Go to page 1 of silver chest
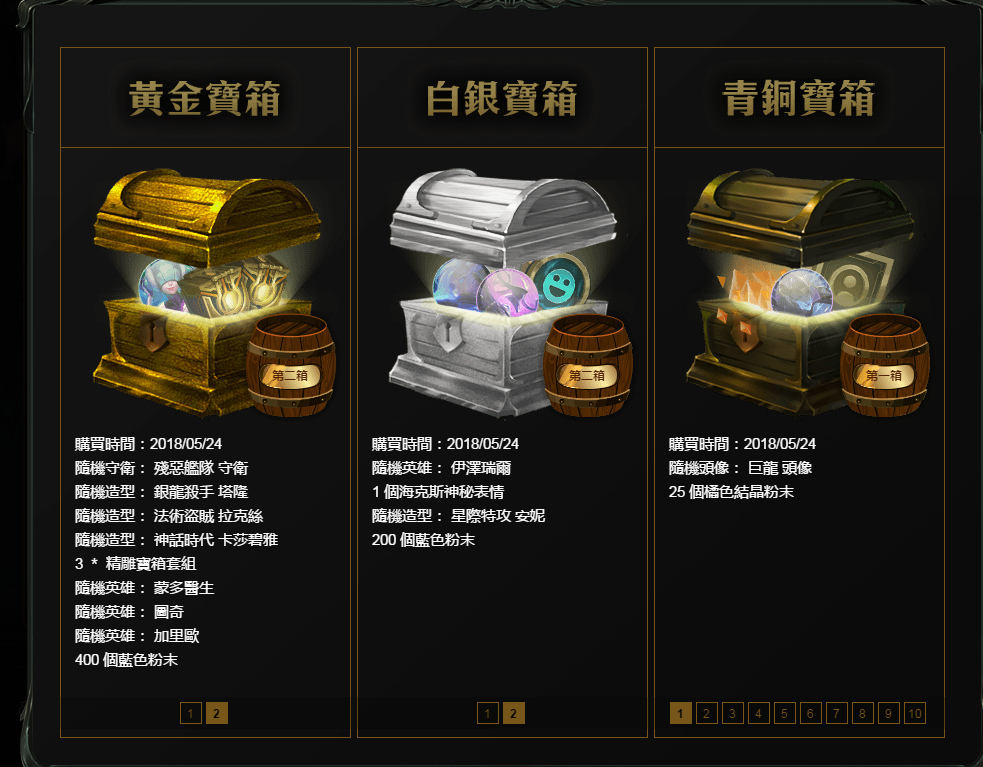This screenshot has height=767, width=983. click(x=488, y=713)
